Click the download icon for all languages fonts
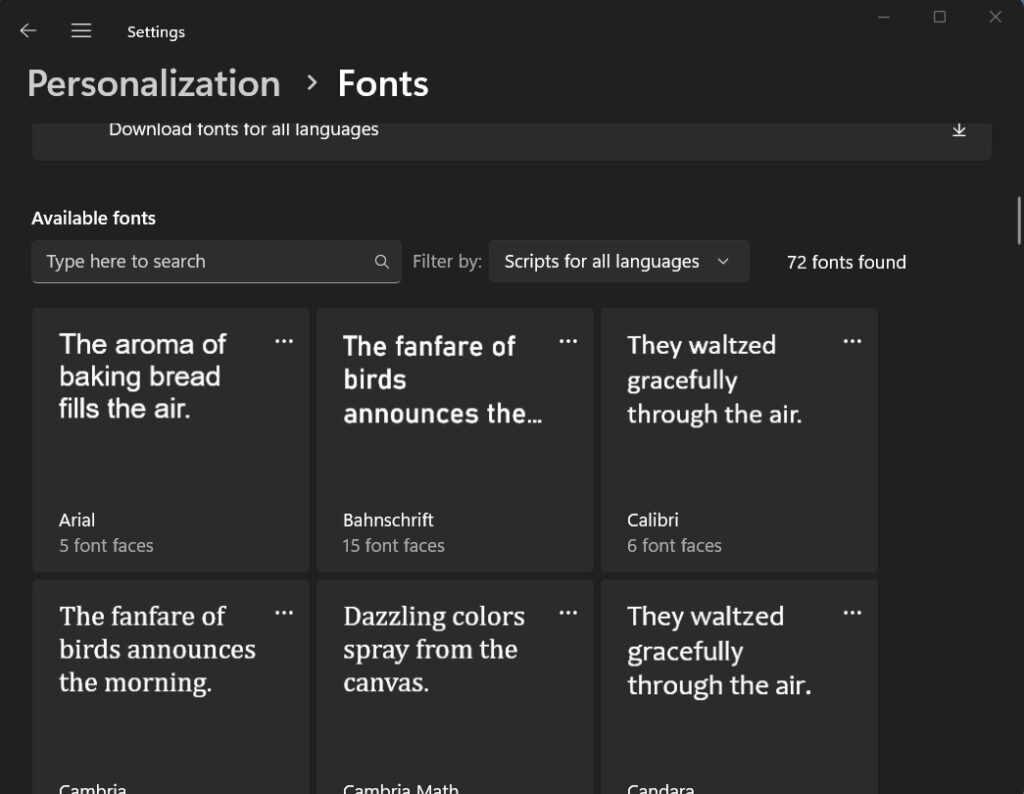 959,130
